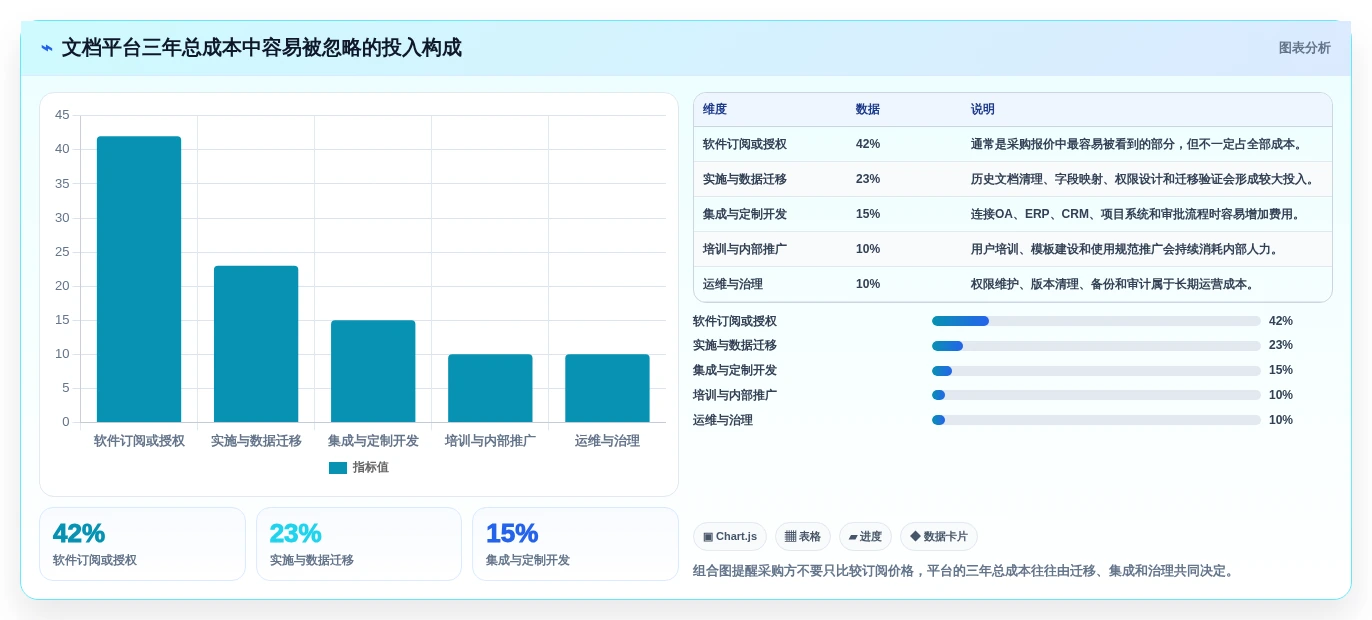
Task: Click the 图表分析 label in header
Action: click(x=1304, y=48)
